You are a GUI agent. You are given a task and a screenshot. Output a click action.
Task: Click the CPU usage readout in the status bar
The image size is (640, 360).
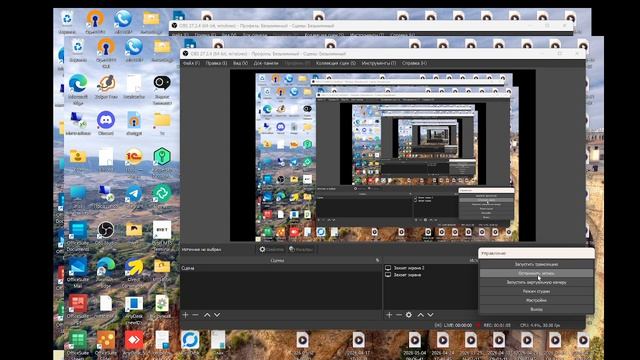(x=540, y=325)
